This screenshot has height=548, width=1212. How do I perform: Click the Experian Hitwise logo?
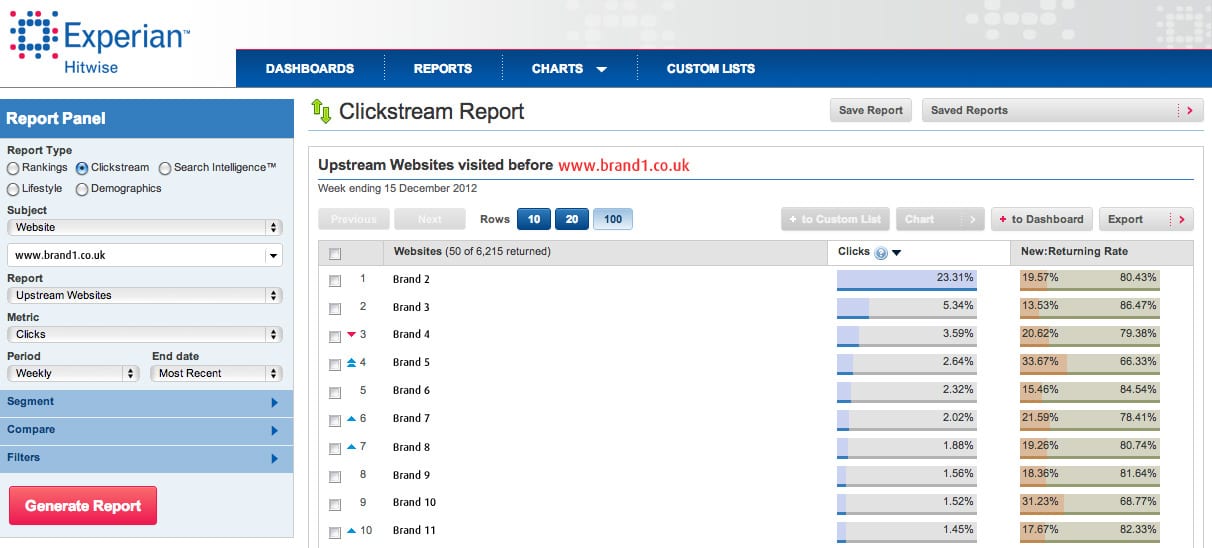[x=98, y=44]
